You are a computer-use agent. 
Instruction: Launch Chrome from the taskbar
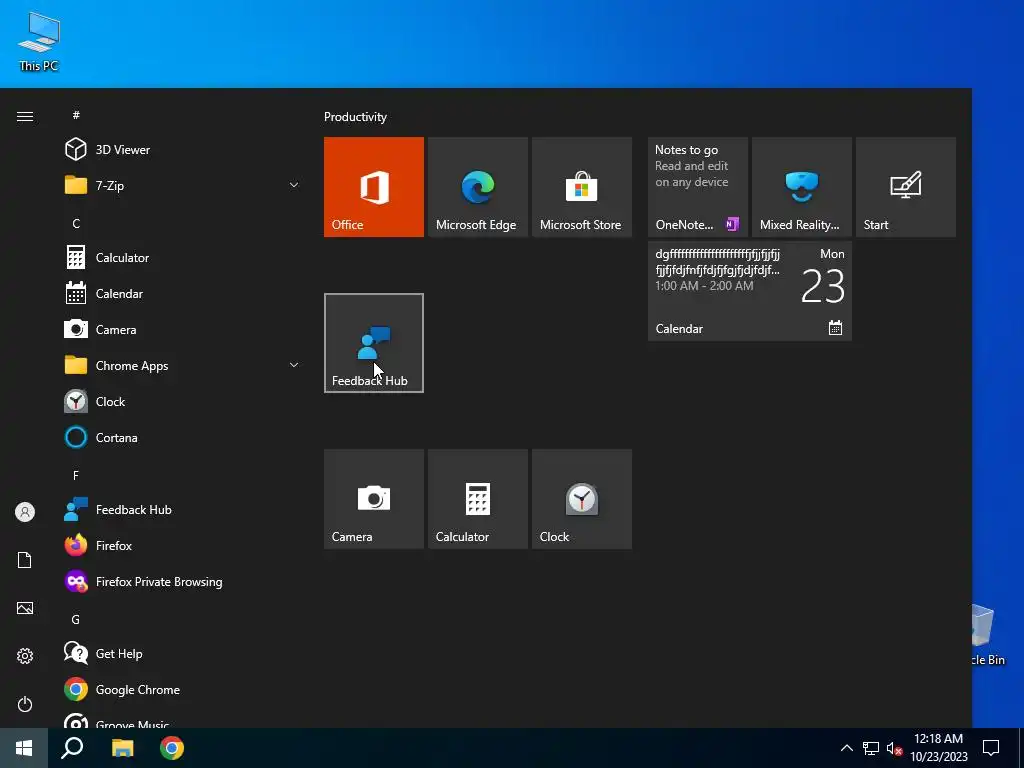pyautogui.click(x=172, y=748)
